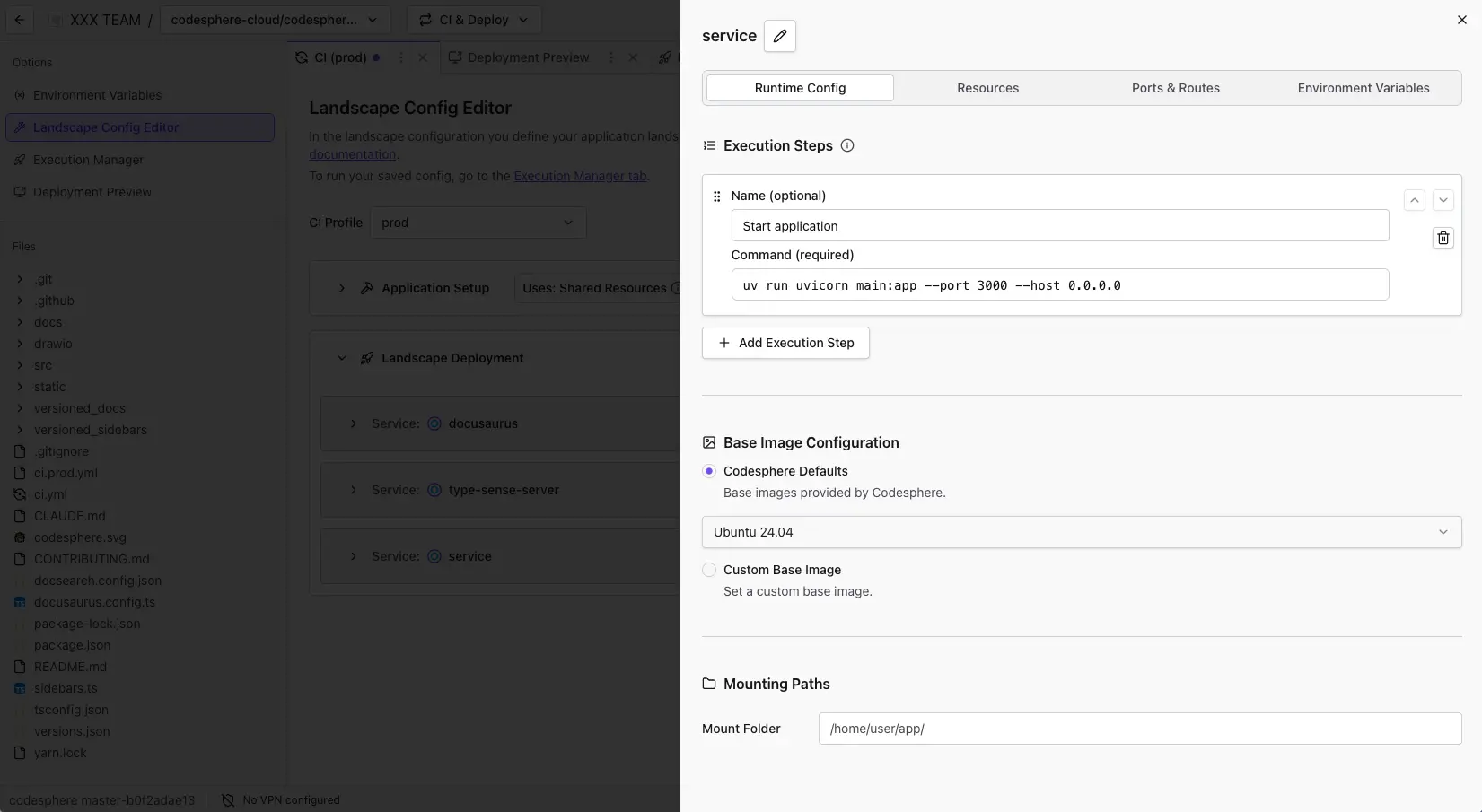1482x812 pixels.
Task: Click the Execution Steps info icon
Action: pyautogui.click(x=846, y=145)
